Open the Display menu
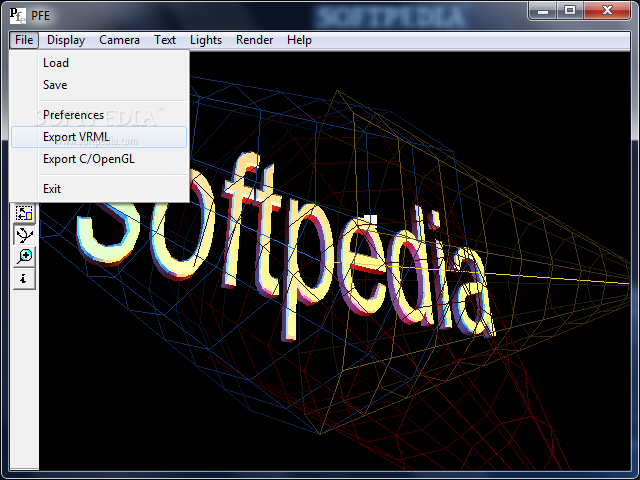640x480 pixels. coord(66,40)
